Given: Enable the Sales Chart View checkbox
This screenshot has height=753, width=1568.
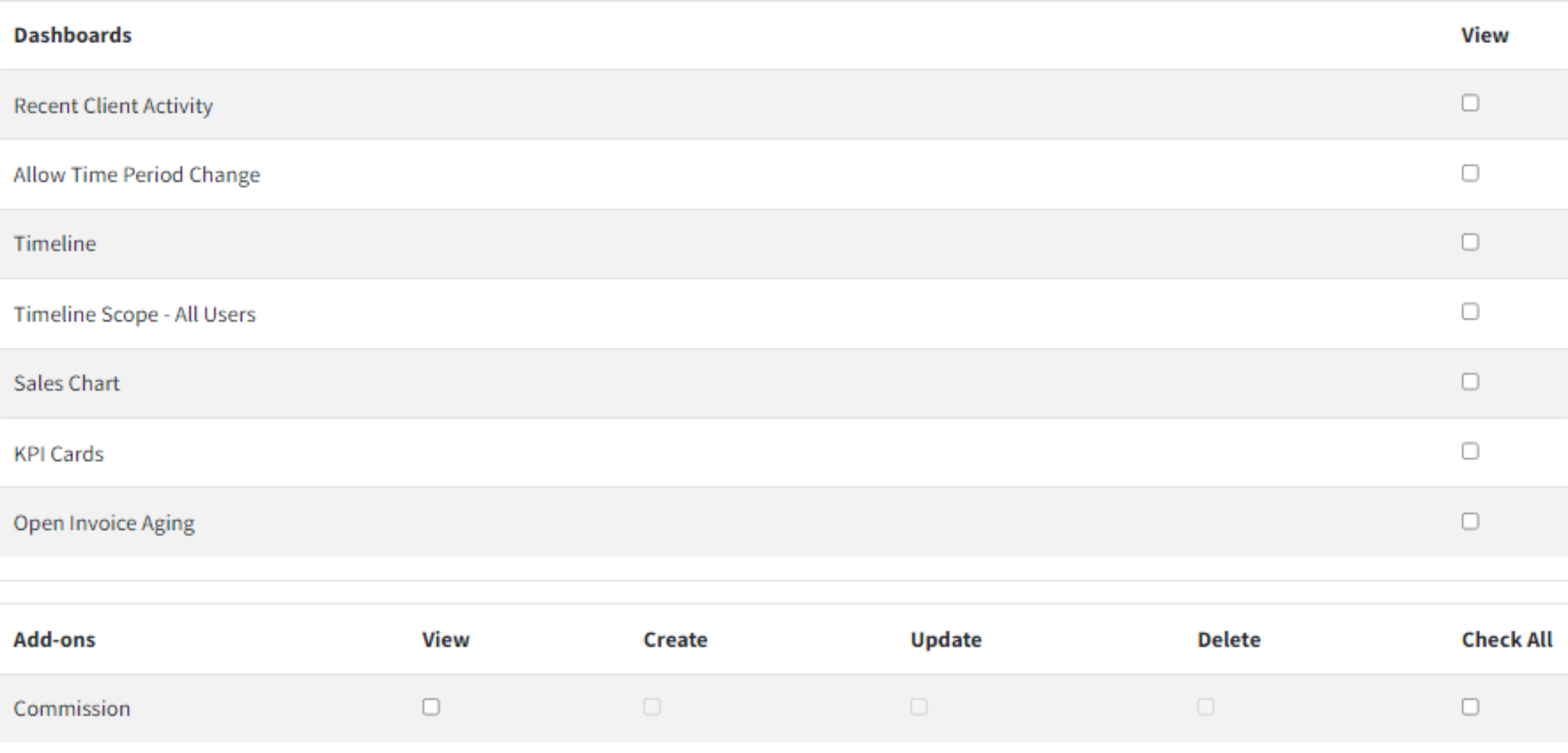Looking at the screenshot, I should (1470, 381).
